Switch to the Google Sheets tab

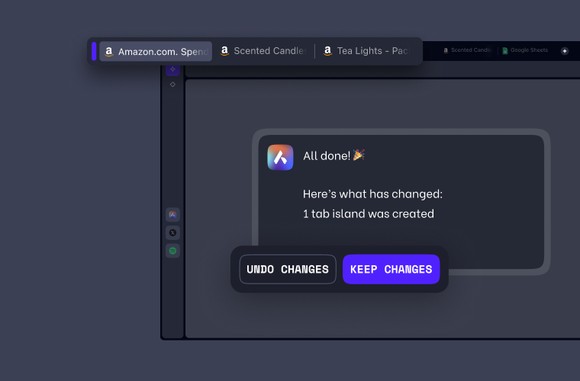pos(525,50)
